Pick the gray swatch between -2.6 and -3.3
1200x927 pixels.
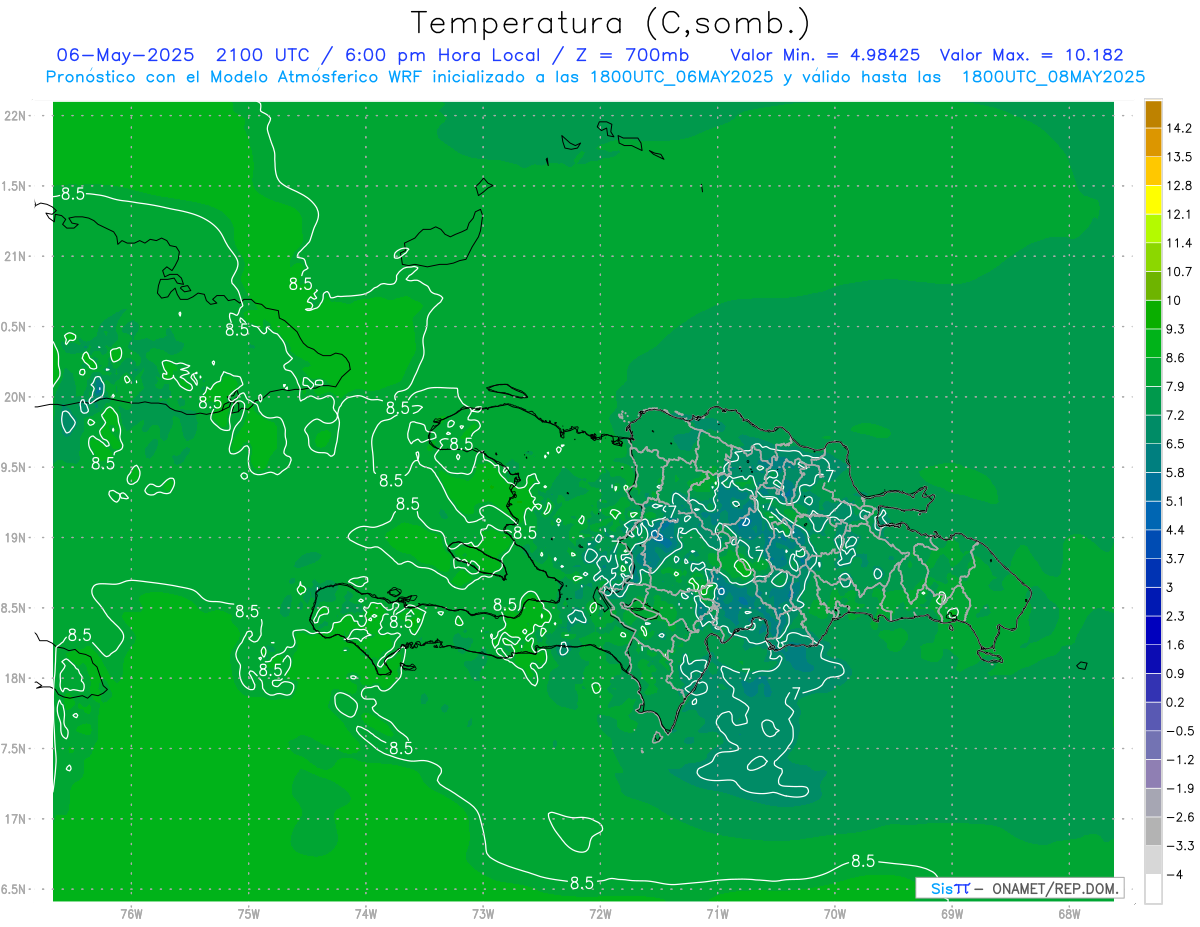click(x=1153, y=831)
